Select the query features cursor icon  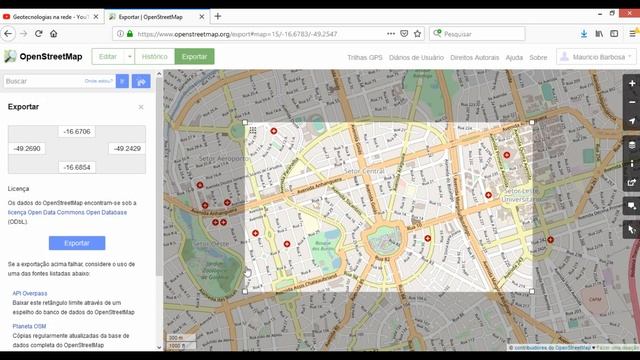[632, 230]
